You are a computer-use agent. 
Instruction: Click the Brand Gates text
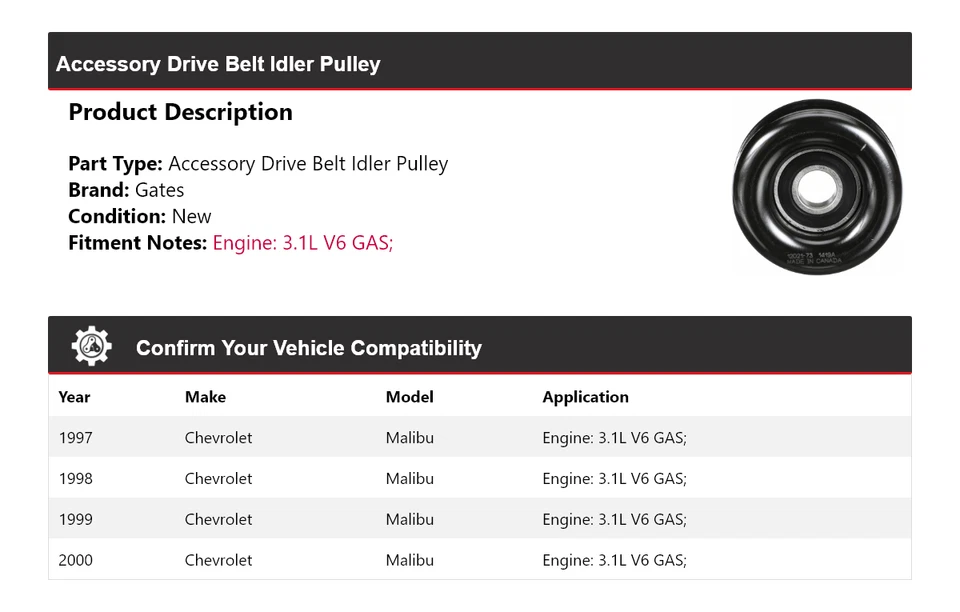126,190
